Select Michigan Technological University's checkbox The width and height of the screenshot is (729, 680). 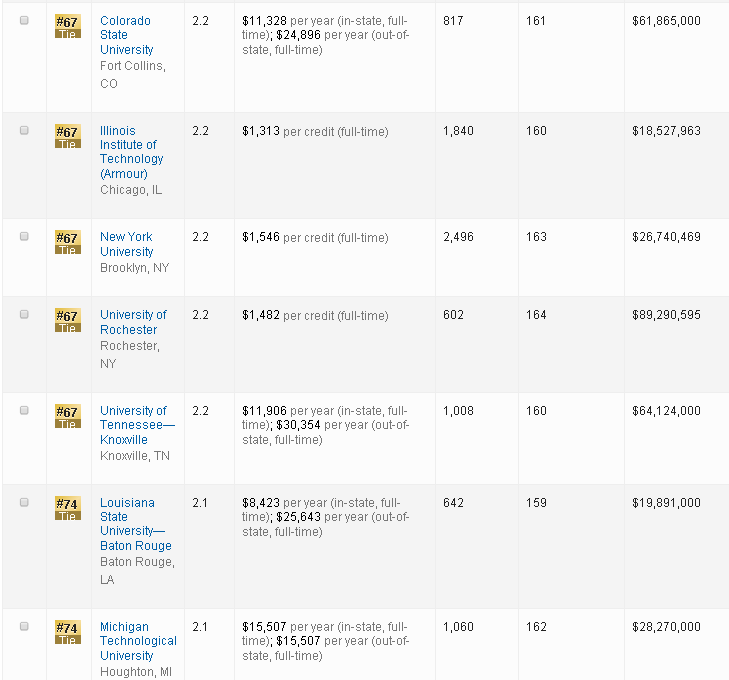pos(24,626)
